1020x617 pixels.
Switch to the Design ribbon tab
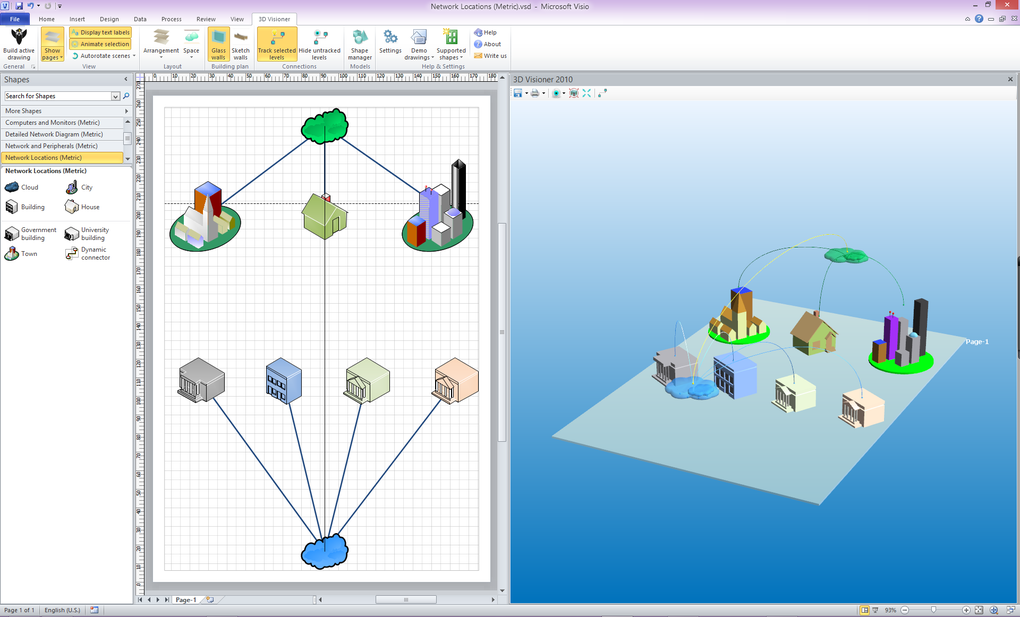pyautogui.click(x=109, y=19)
